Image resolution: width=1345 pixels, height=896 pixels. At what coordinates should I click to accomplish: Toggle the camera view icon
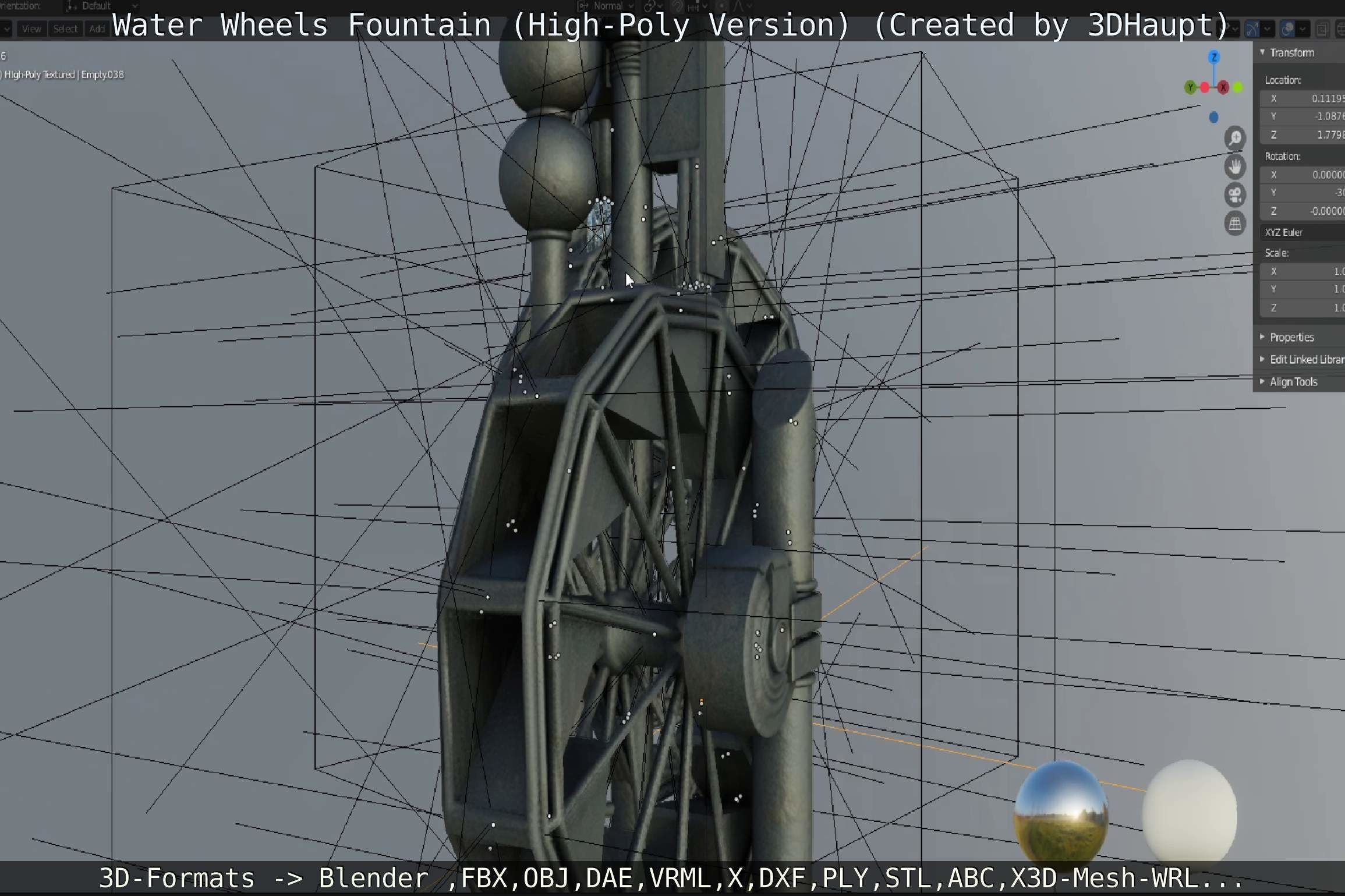pos(1234,194)
